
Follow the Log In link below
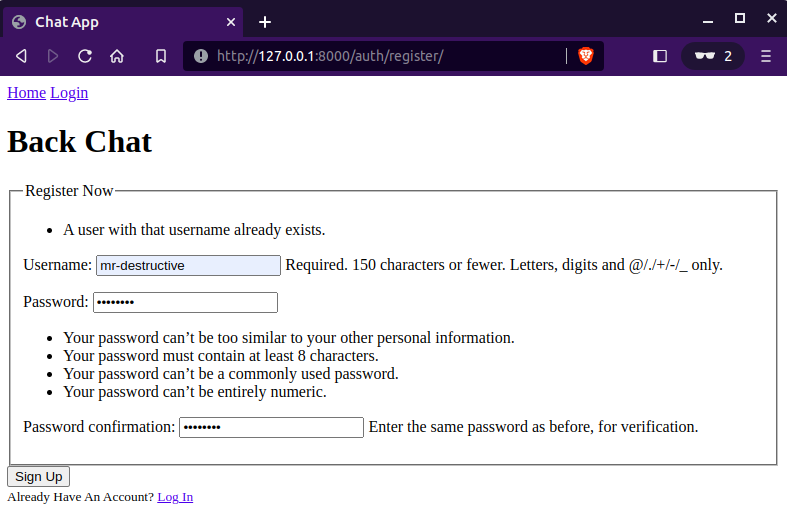coord(175,497)
